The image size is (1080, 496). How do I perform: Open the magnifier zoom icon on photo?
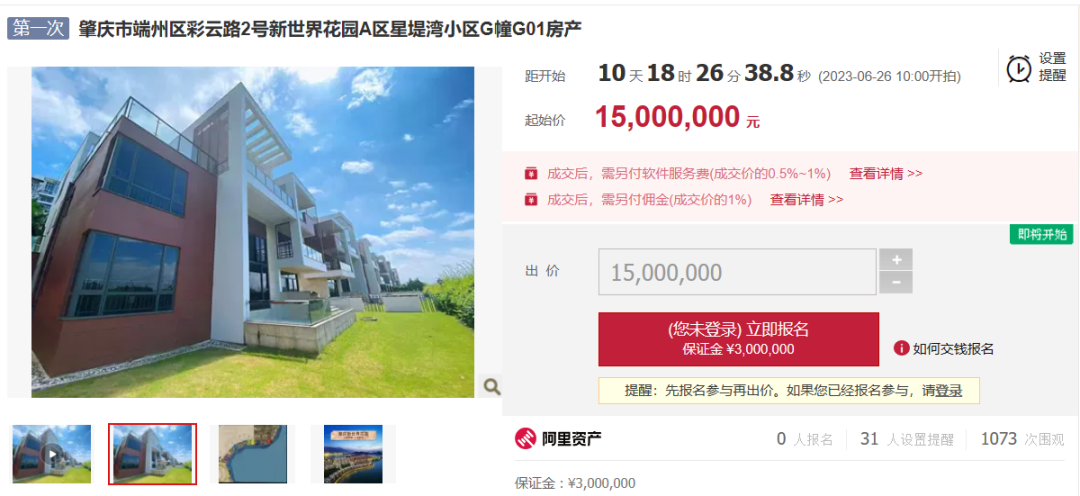(492, 386)
